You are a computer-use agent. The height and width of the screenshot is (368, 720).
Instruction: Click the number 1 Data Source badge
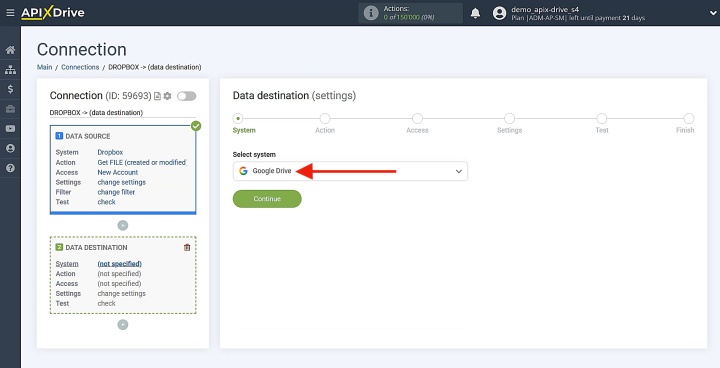coord(59,136)
